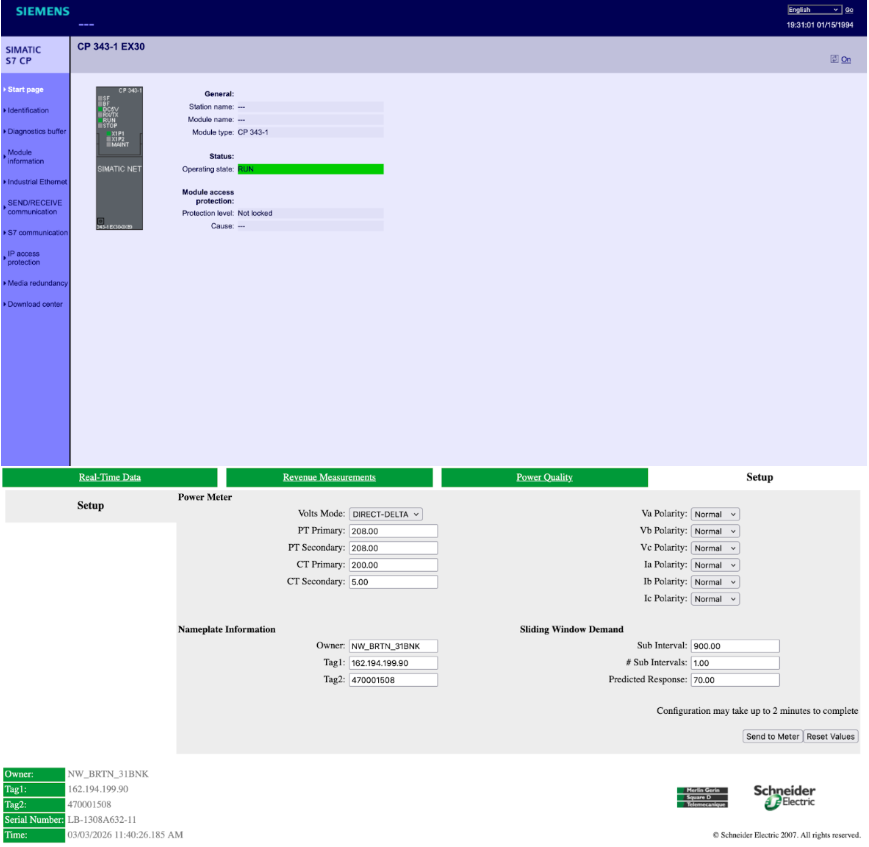This screenshot has width=869, height=847.
Task: Click the refresh icon beside the On link
Action: (834, 59)
